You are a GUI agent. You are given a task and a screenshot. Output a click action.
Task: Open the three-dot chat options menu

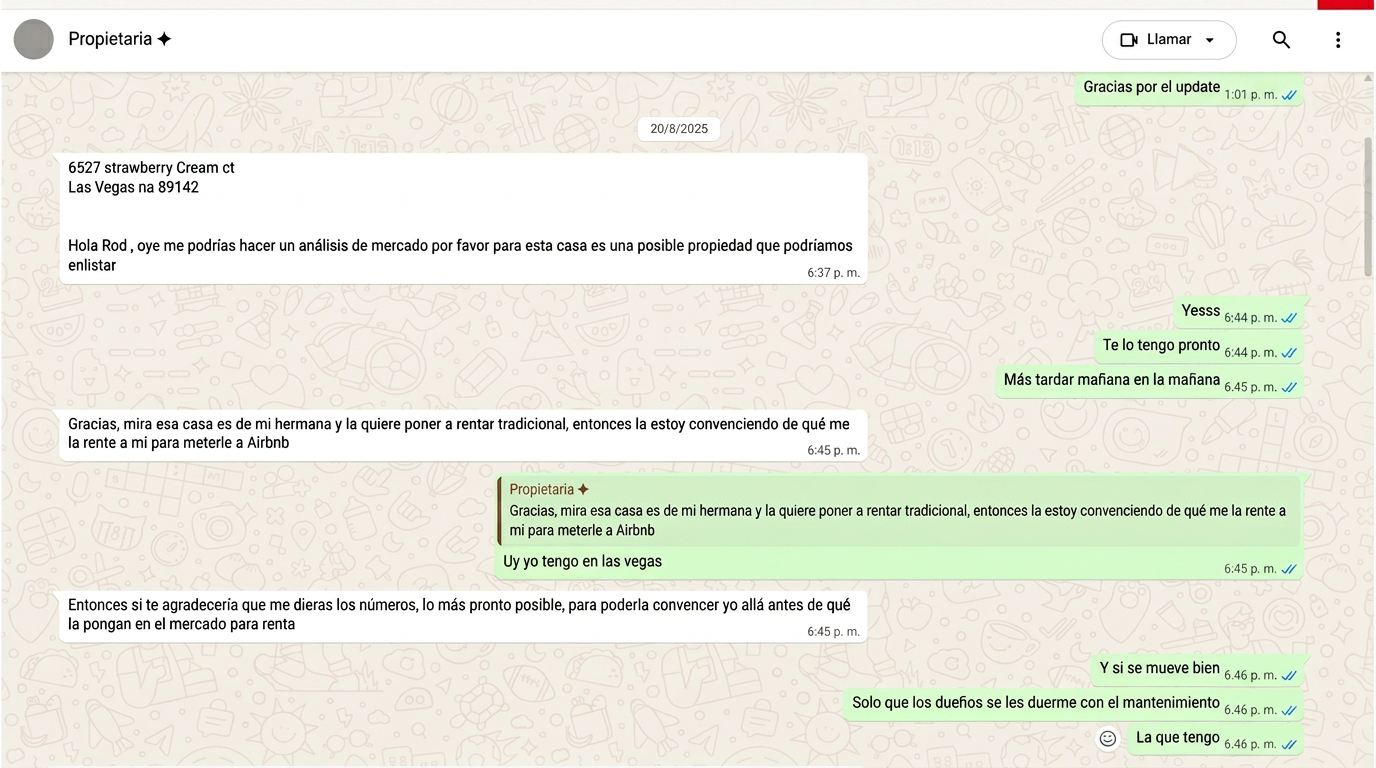[1337, 40]
